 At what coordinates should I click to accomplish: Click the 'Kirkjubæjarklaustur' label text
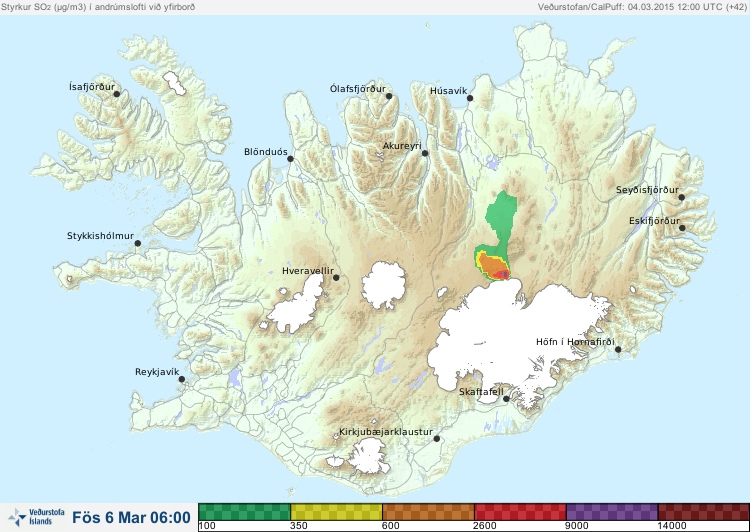tap(386, 432)
